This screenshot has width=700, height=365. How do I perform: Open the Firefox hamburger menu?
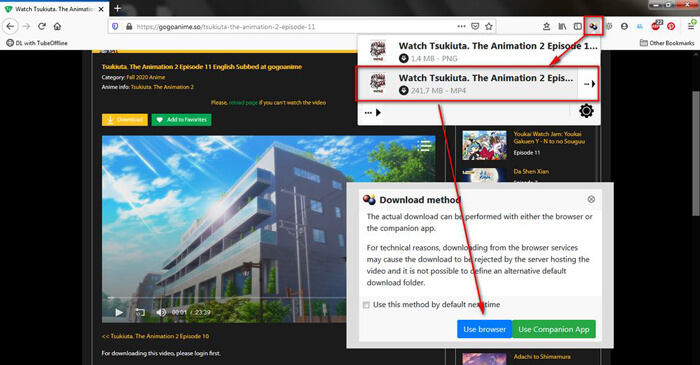tap(692, 27)
